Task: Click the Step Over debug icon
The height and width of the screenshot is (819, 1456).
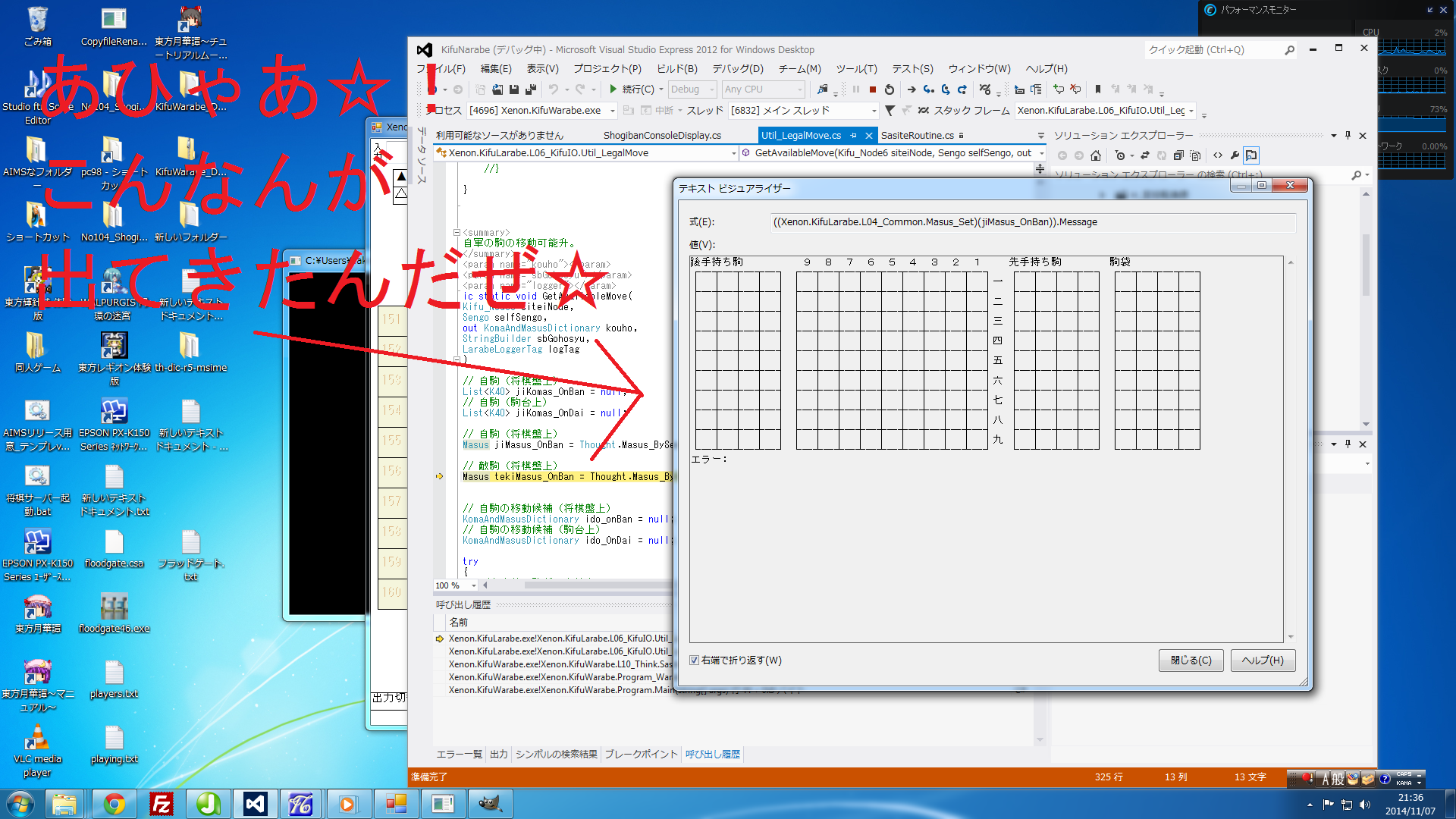Action: (946, 89)
